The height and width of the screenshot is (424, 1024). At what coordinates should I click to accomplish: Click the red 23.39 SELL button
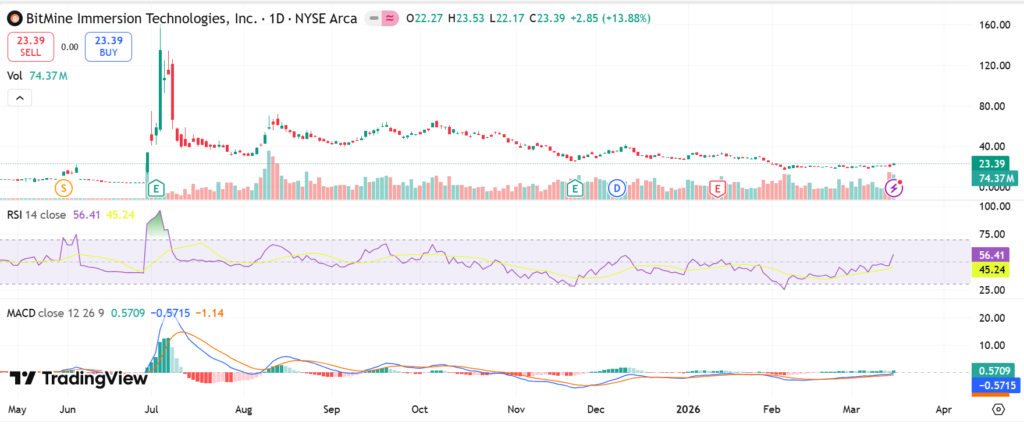point(29,46)
